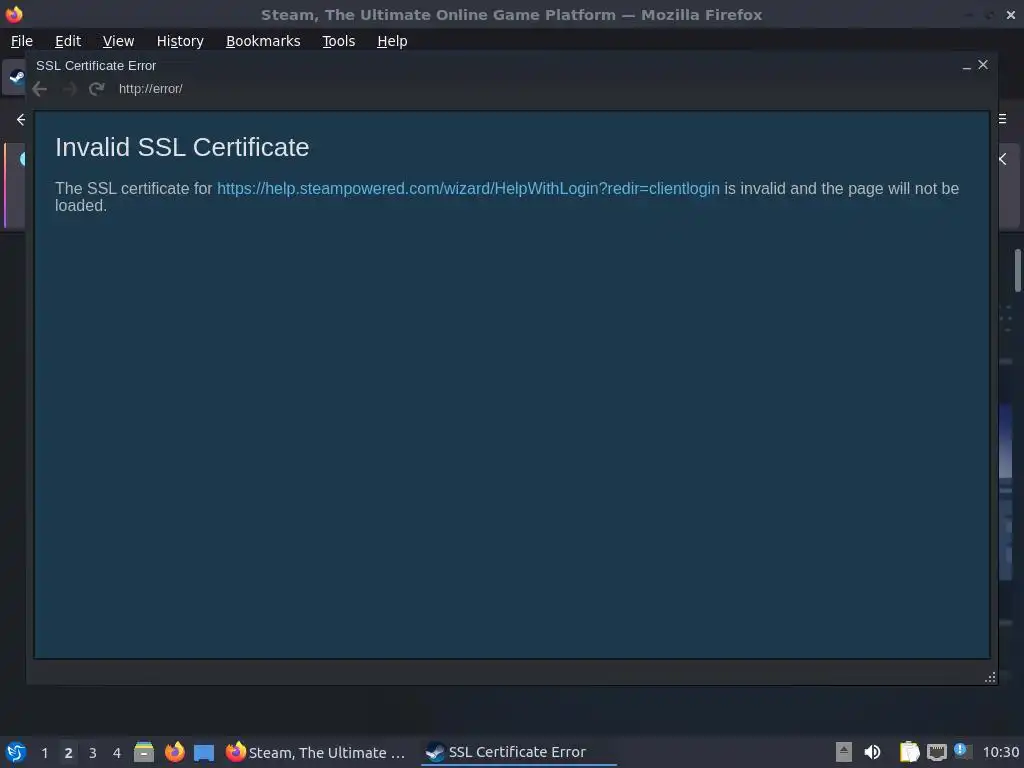Click Firefox back arrow behind error window

[x=21, y=120]
